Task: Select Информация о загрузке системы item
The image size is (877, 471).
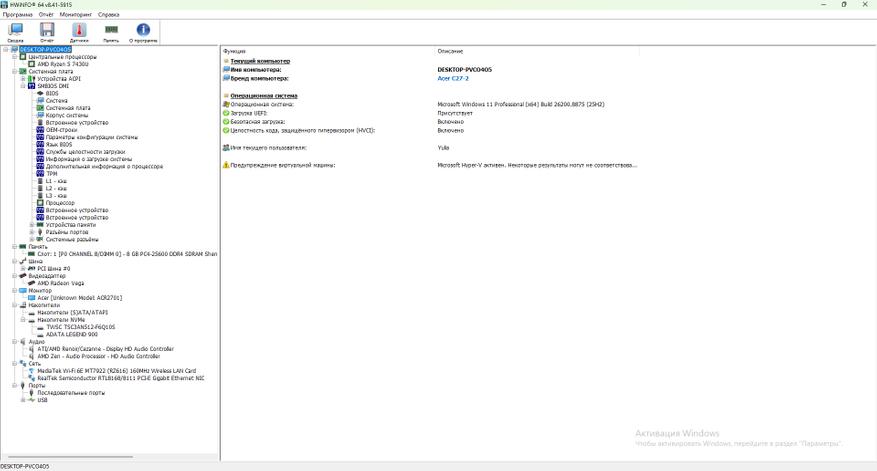Action: coord(89,159)
